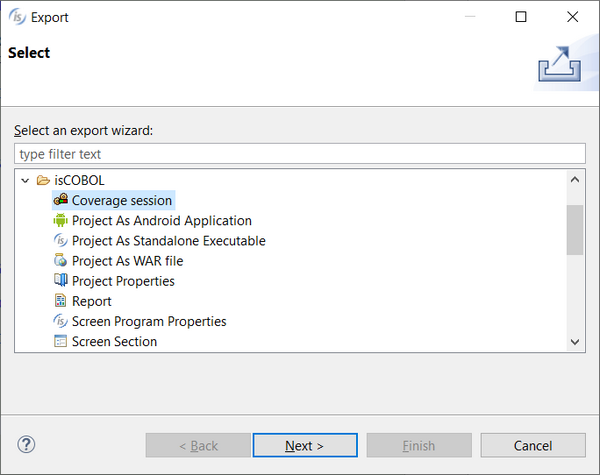
Task: Click the Coverage session icon
Action: pos(61,200)
